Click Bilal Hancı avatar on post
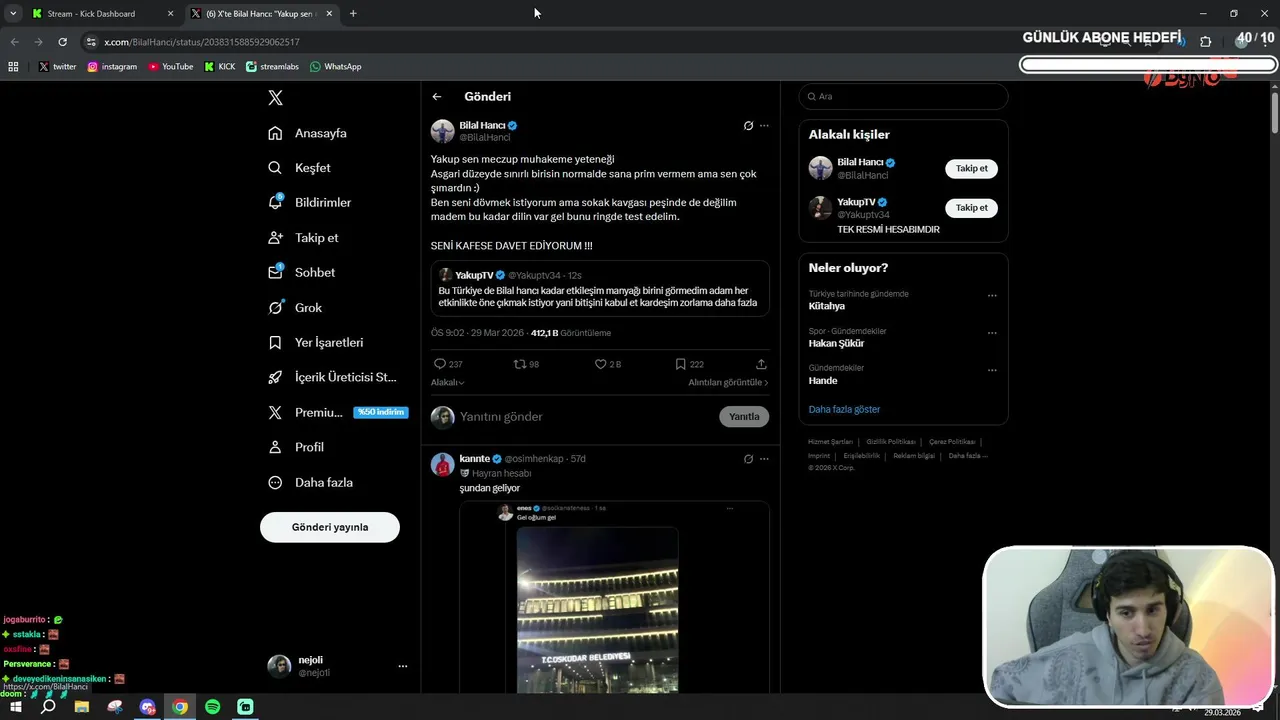 pyautogui.click(x=443, y=131)
